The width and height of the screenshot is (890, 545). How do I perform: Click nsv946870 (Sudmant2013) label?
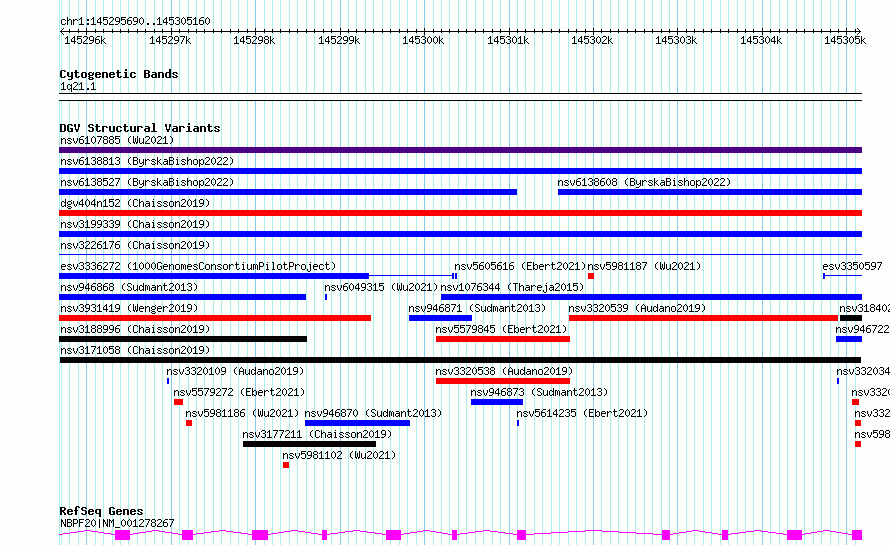click(373, 413)
